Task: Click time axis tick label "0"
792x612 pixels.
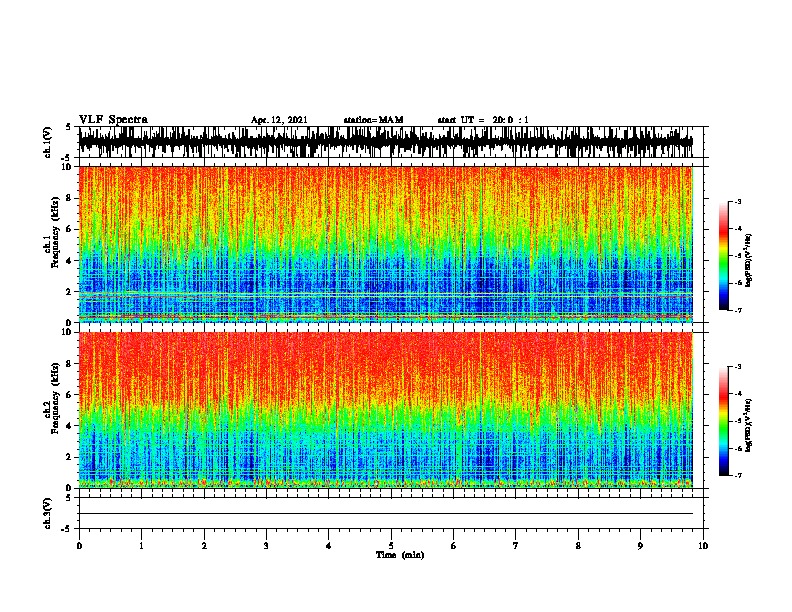Action: pos(79,546)
